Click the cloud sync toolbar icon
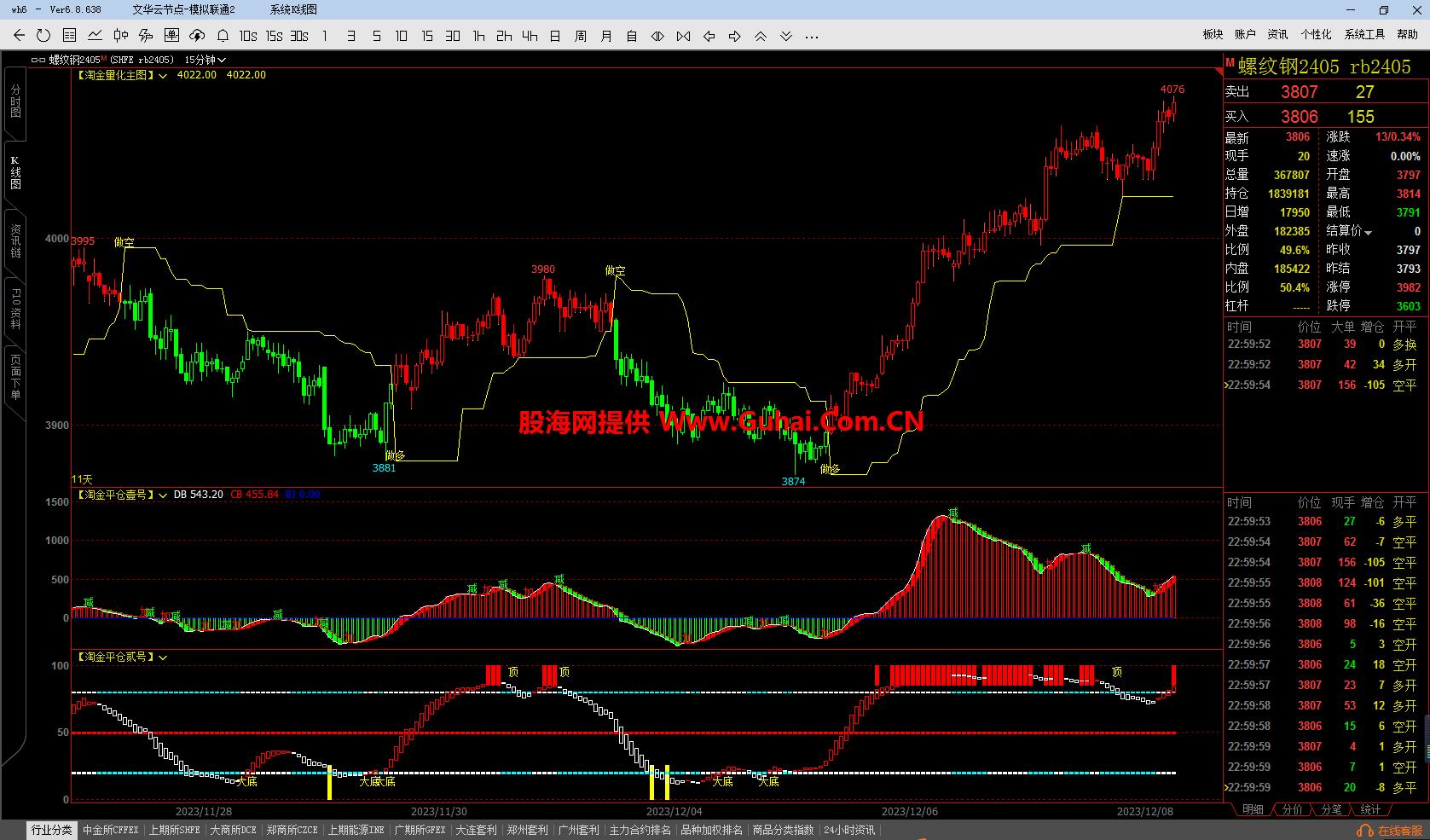 [197, 36]
